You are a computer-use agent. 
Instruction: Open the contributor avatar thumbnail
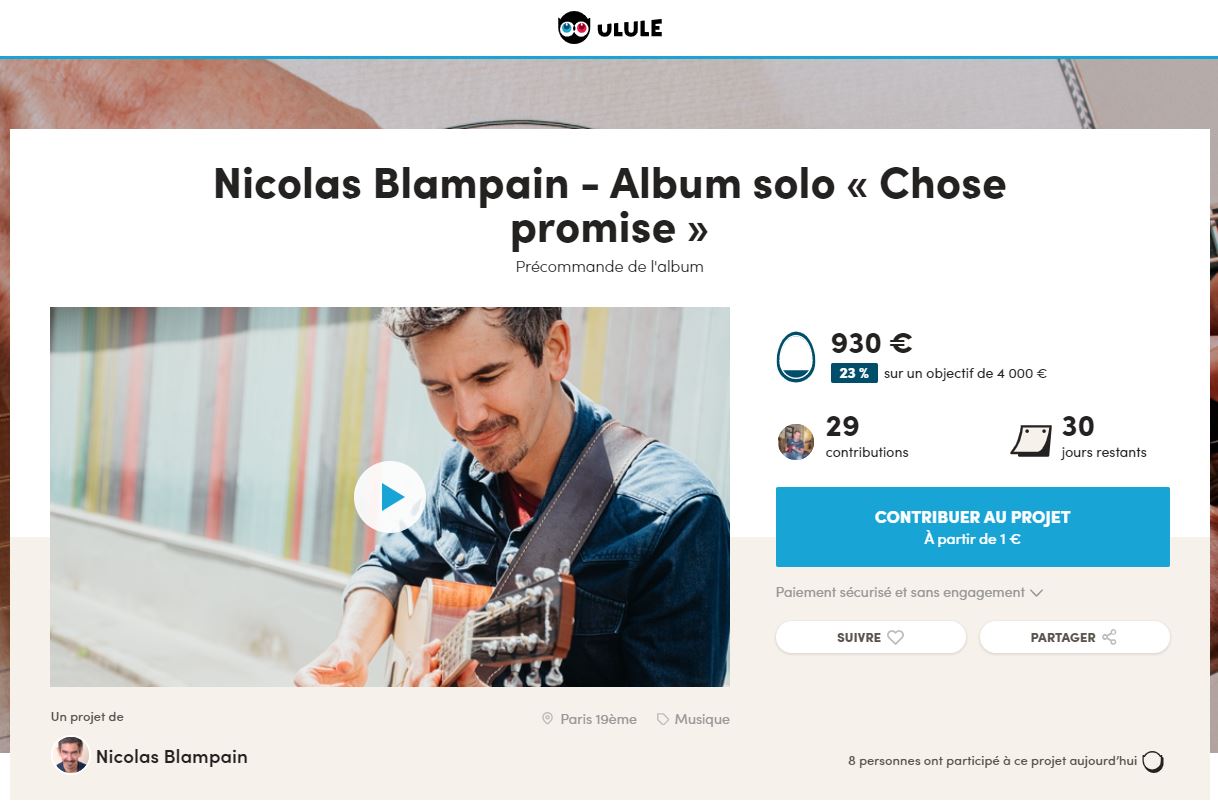pos(796,441)
